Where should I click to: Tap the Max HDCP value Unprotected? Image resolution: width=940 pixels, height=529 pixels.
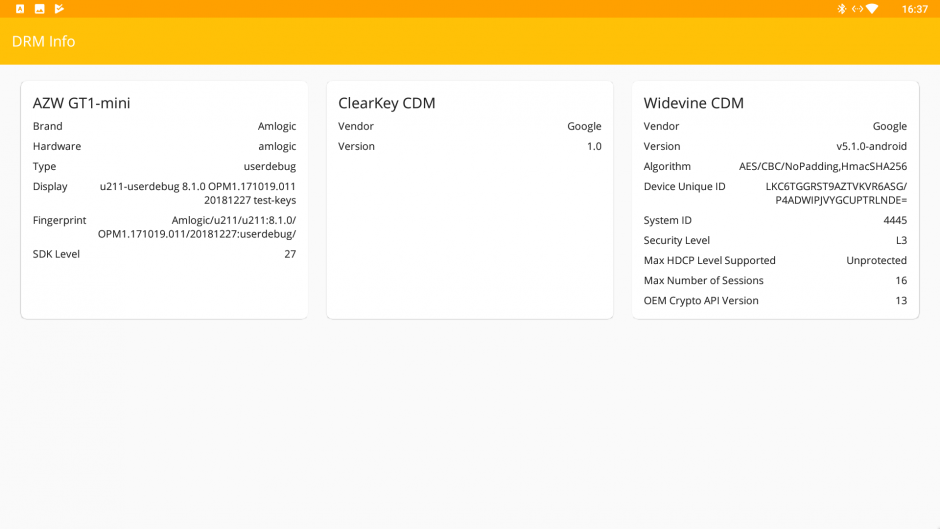876,260
